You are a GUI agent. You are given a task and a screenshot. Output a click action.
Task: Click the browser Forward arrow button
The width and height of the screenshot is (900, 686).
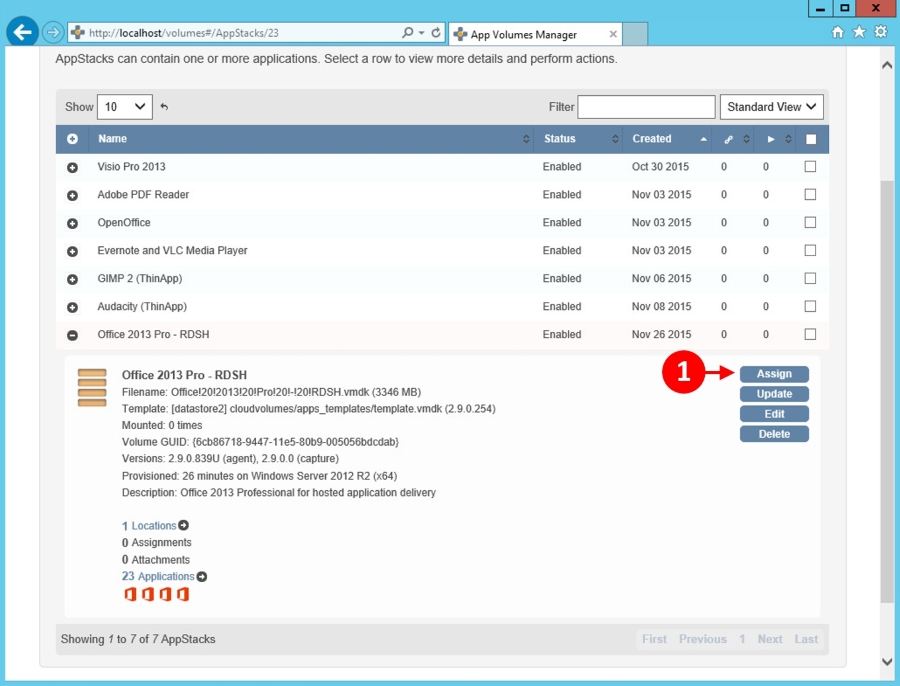tap(53, 33)
